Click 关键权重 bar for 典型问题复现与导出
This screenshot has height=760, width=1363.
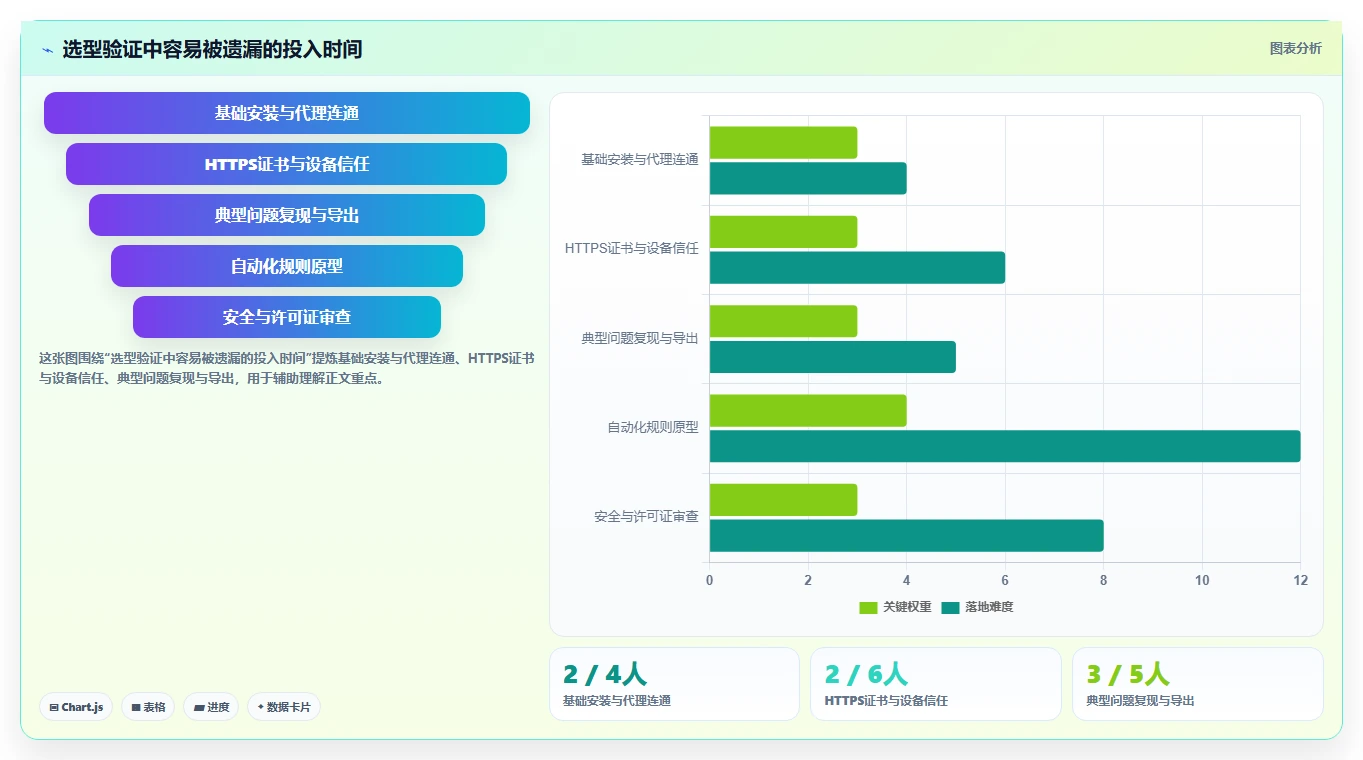click(783, 321)
